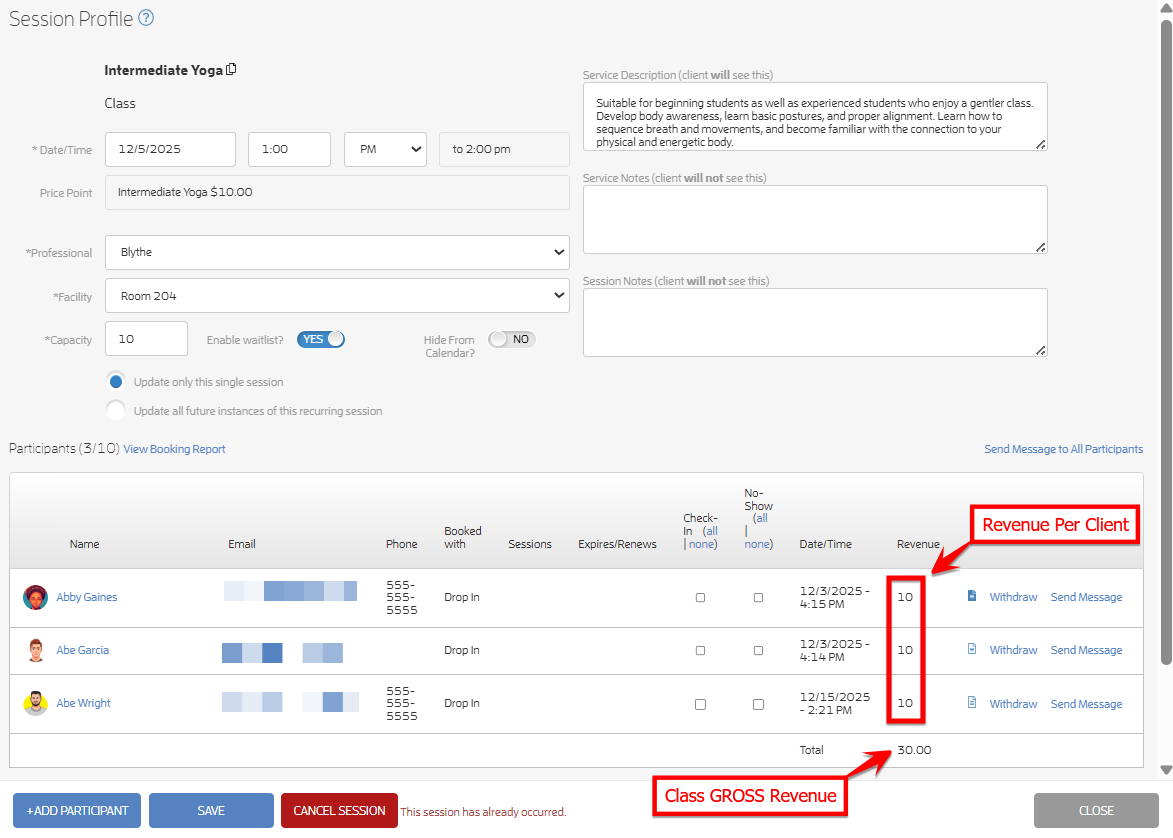Check the Check-In box for Abe Garcia
The image size is (1173, 838).
pyautogui.click(x=700, y=650)
